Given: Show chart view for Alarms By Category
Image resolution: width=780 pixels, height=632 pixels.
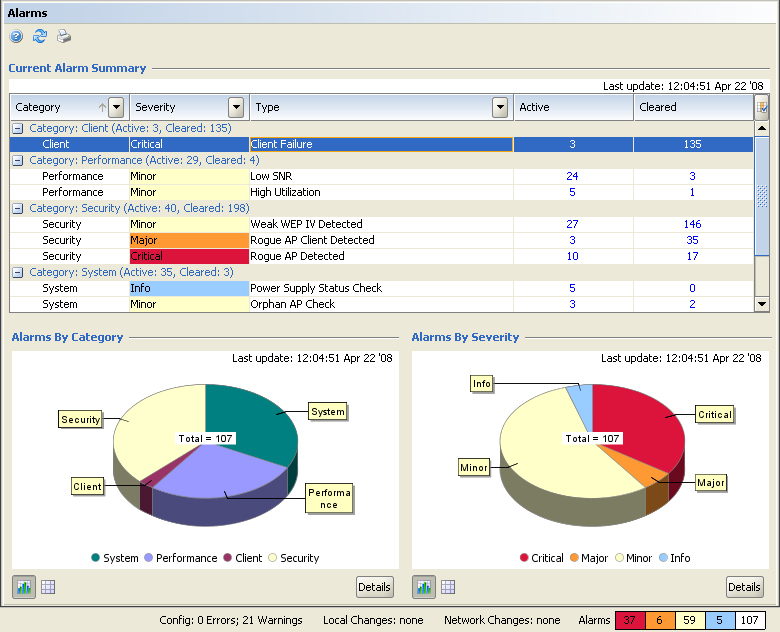Looking at the screenshot, I should pos(24,587).
